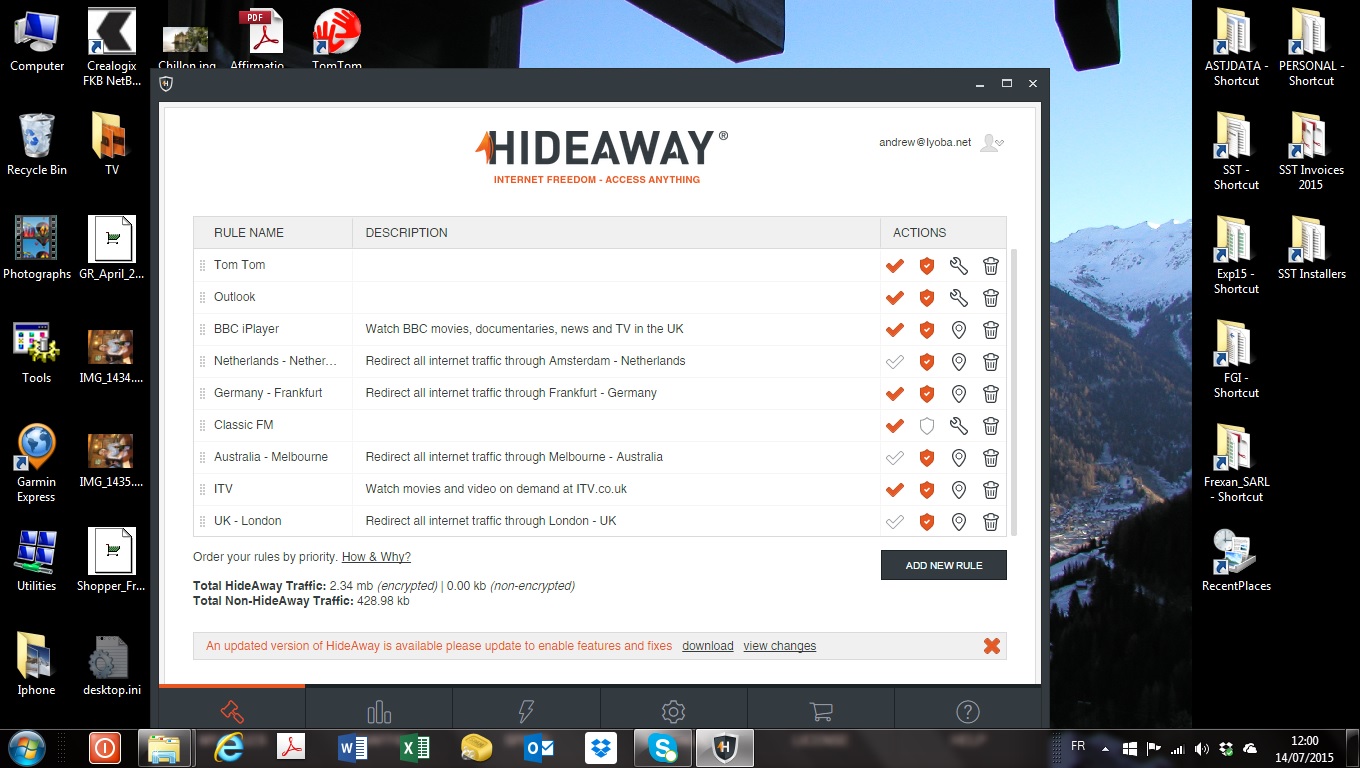Click the download link in update notice

pos(708,646)
